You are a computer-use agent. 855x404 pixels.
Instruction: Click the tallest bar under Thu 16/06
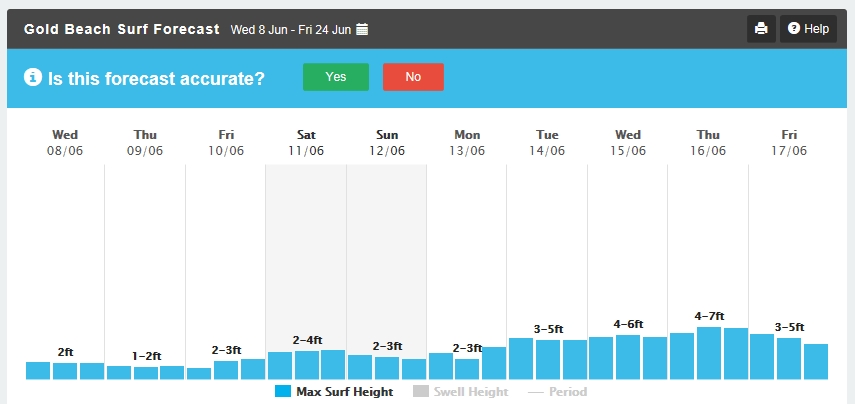tap(709, 353)
